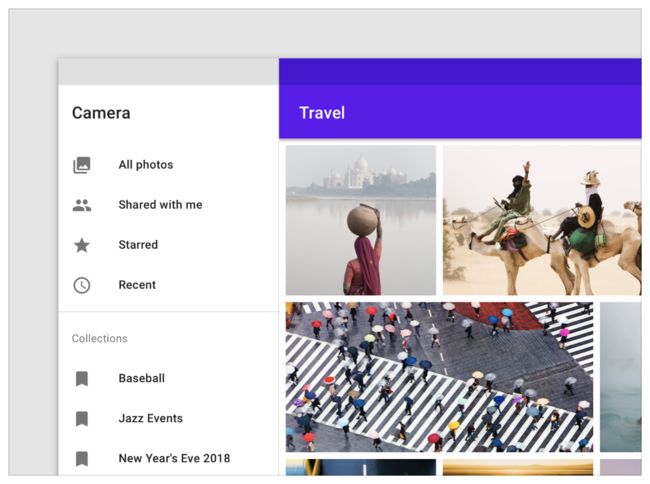Open Recent photos
650x484 pixels.
pos(168,286)
